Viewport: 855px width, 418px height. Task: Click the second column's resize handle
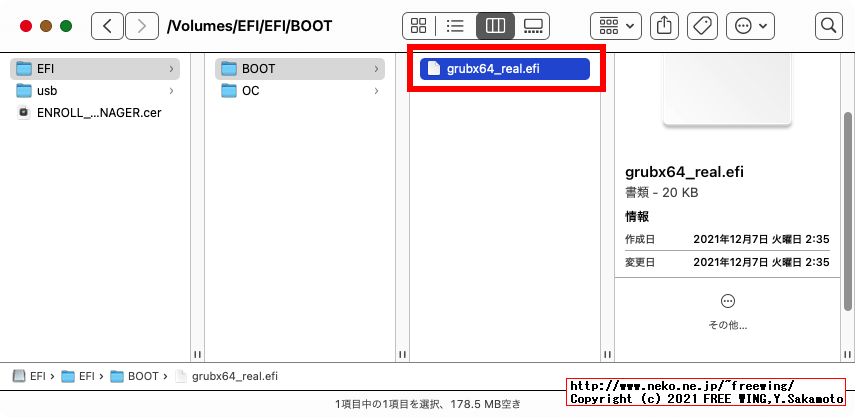pyautogui.click(x=402, y=354)
